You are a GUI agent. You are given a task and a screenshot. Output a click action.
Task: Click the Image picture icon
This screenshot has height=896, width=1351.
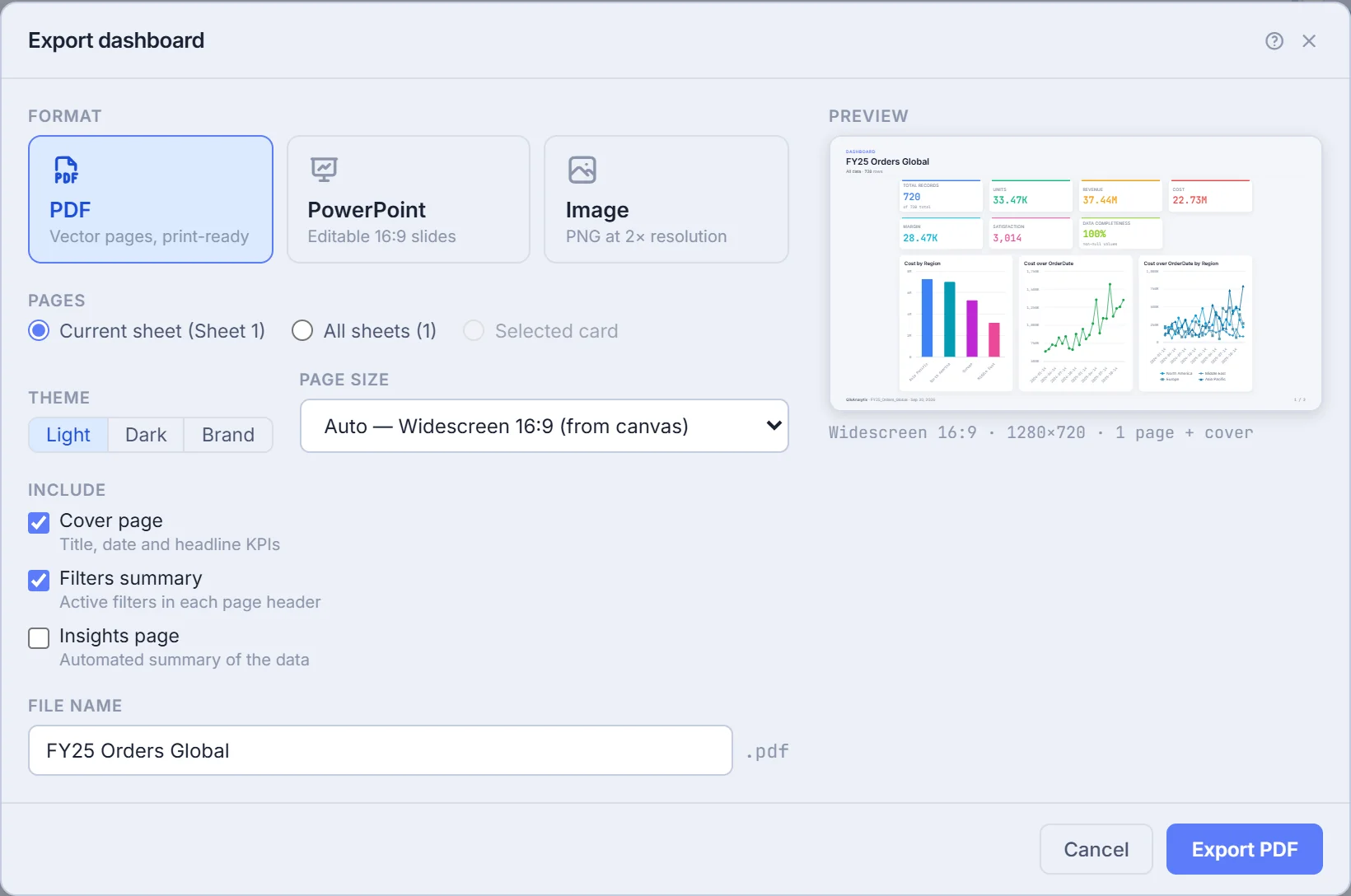(582, 170)
